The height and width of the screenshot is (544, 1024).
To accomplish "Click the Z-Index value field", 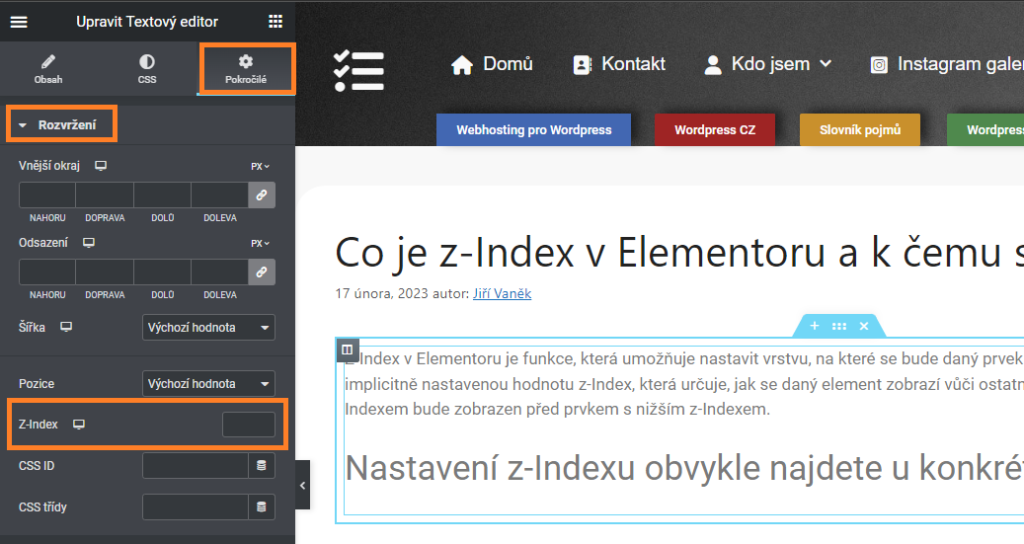I will point(248,424).
